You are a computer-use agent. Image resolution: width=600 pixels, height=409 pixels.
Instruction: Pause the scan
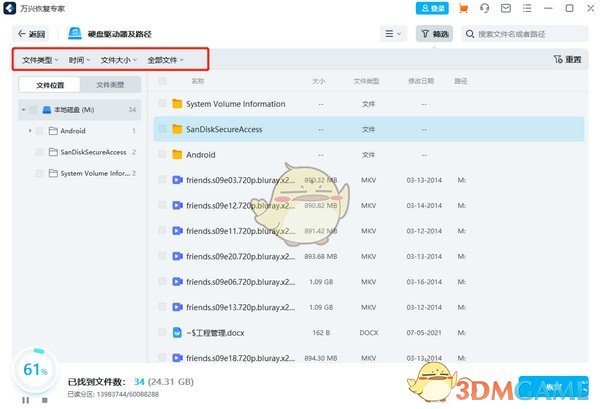pos(26,400)
